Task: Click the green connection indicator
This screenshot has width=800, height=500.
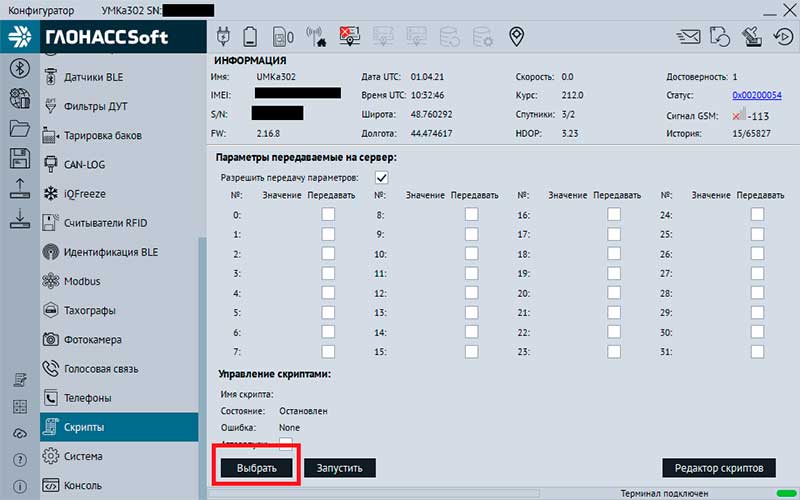Action: (x=785, y=493)
